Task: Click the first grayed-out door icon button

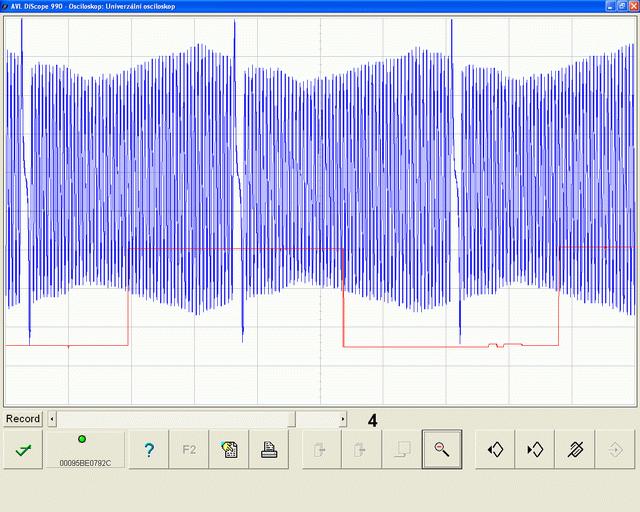Action: pos(321,450)
